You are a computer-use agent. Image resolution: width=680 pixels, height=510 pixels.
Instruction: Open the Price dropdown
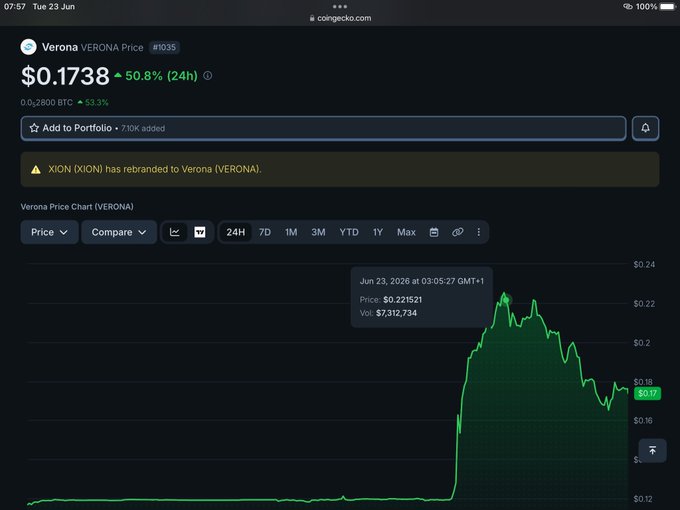tap(49, 232)
